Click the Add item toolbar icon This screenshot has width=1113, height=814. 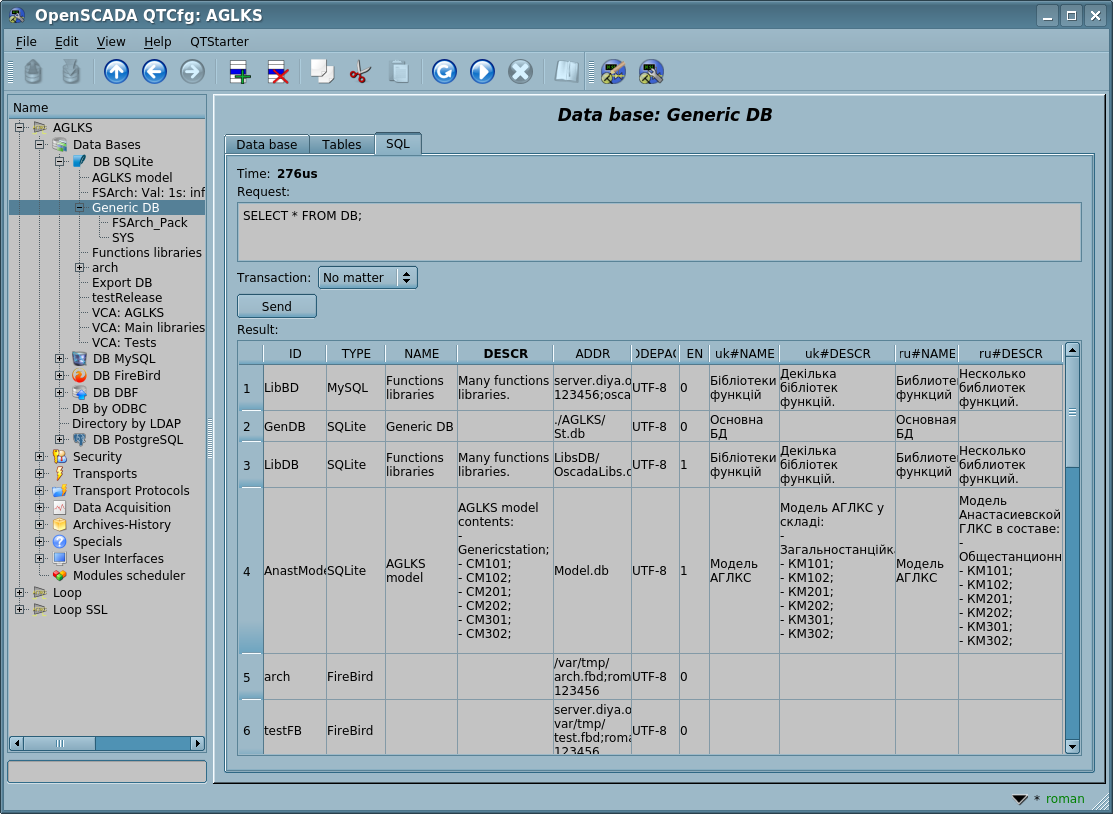pyautogui.click(x=240, y=72)
